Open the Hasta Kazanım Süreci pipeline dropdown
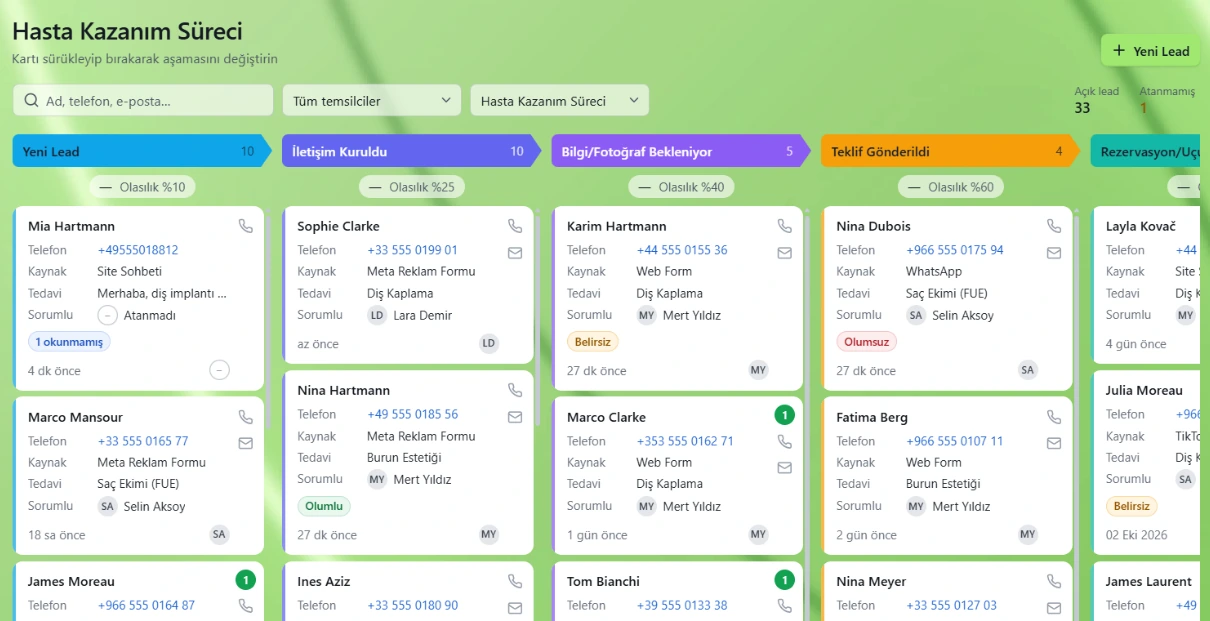The width and height of the screenshot is (1210, 621). click(560, 100)
